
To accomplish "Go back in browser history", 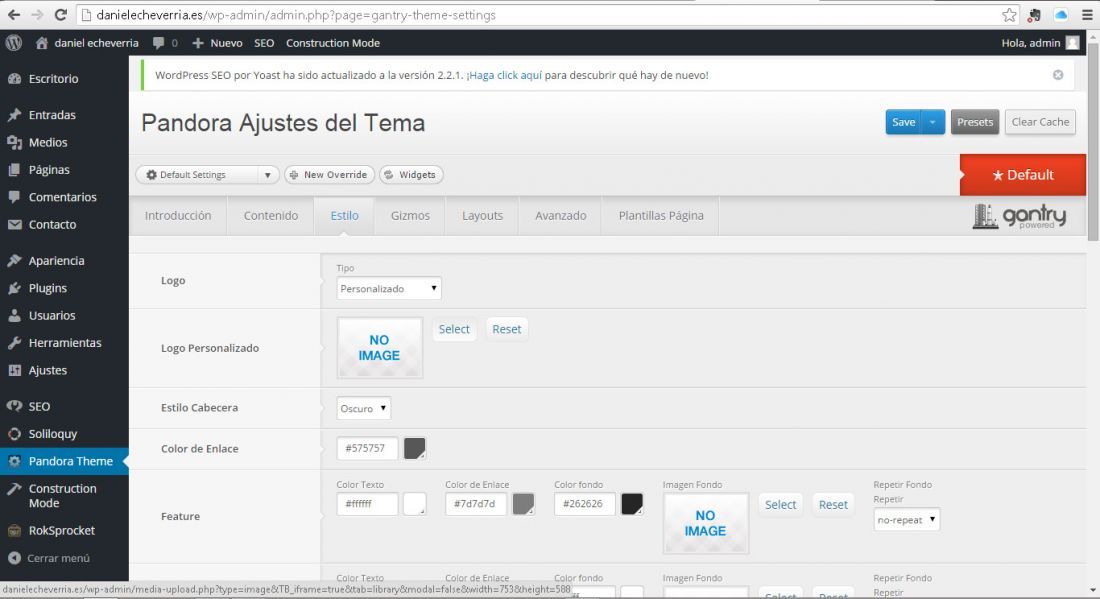I will (x=14, y=15).
